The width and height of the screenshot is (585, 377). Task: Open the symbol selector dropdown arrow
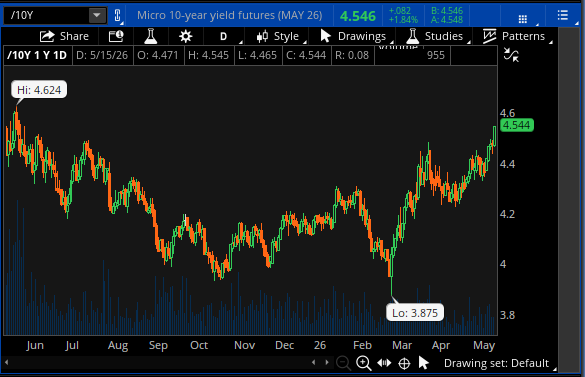(97, 15)
